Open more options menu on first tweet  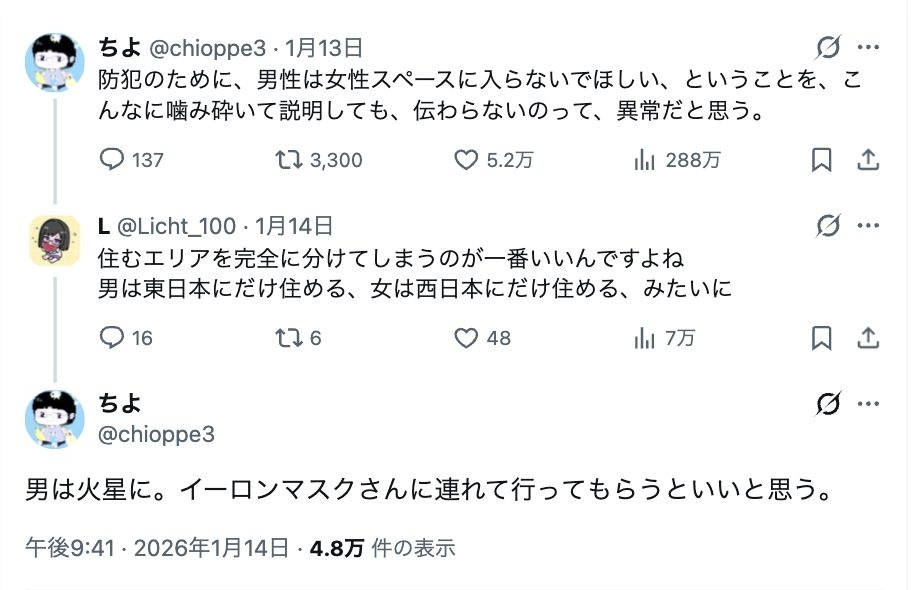coord(868,47)
